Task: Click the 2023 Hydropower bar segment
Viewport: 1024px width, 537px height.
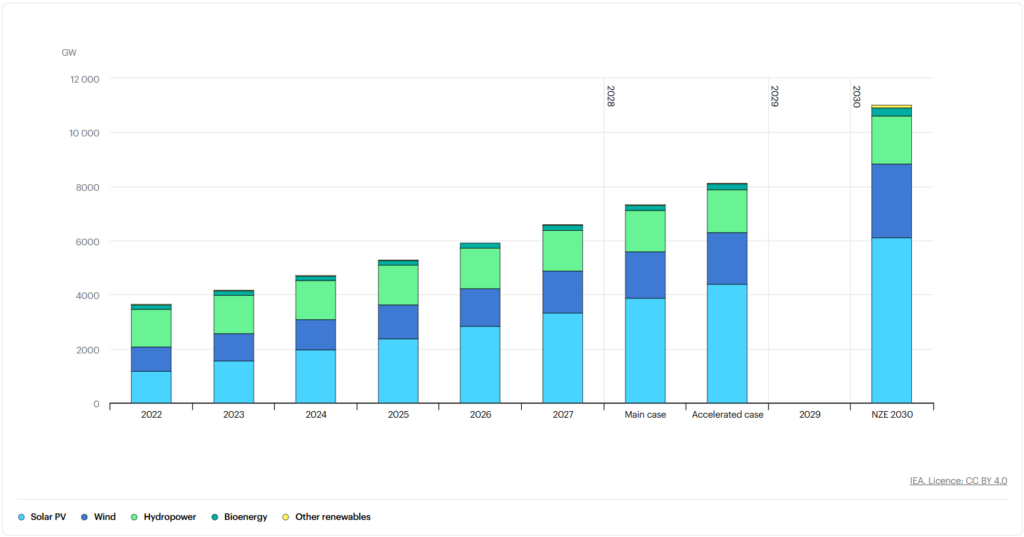Action: pyautogui.click(x=233, y=314)
